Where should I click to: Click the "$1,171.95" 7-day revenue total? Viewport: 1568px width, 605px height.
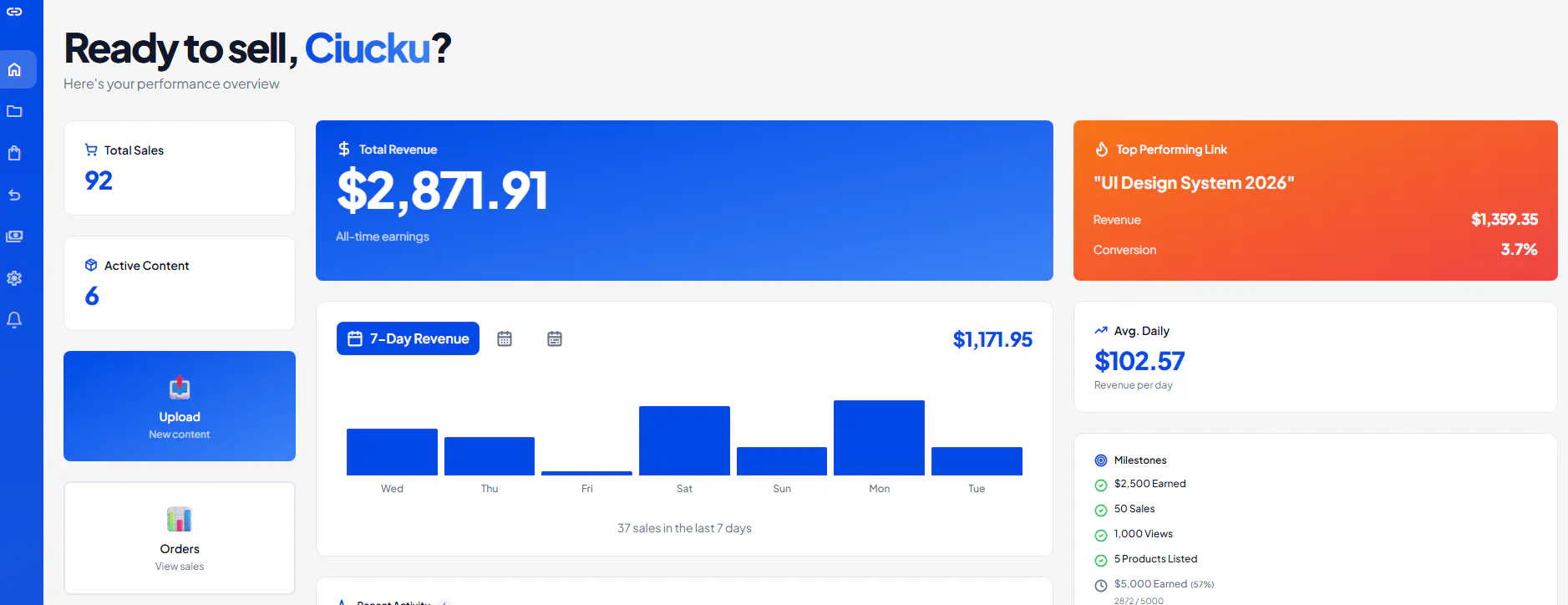click(992, 339)
